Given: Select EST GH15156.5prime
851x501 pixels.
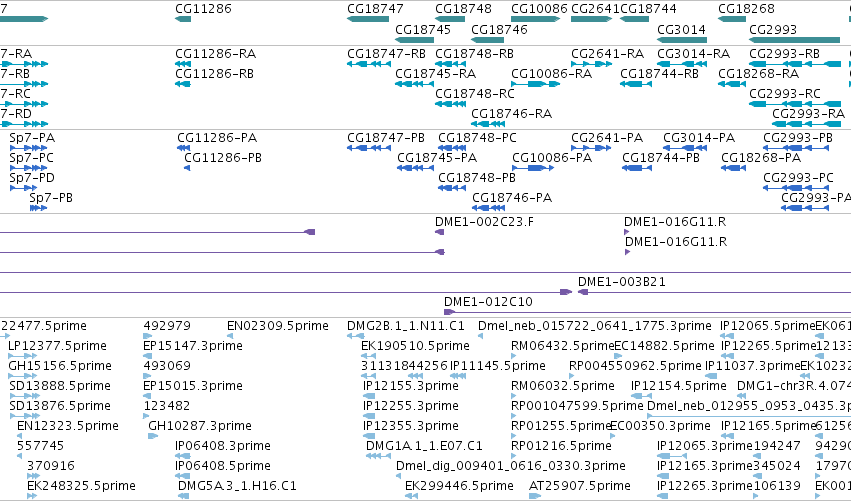Looking at the screenshot, I should [60, 366].
